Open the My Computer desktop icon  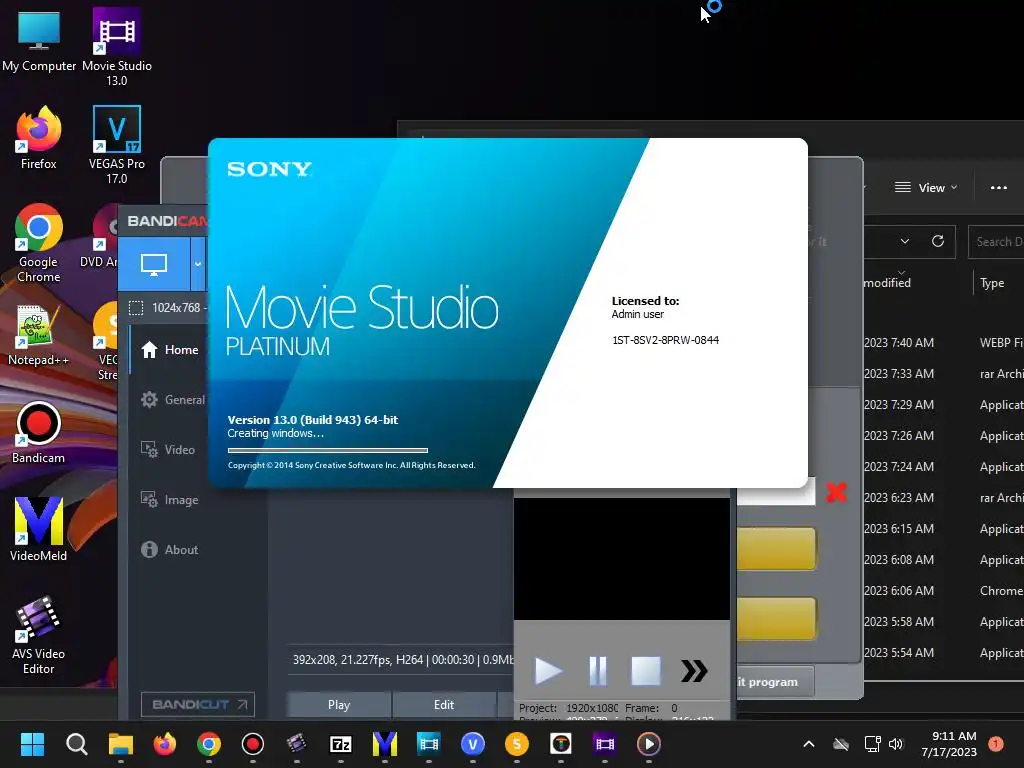(39, 40)
